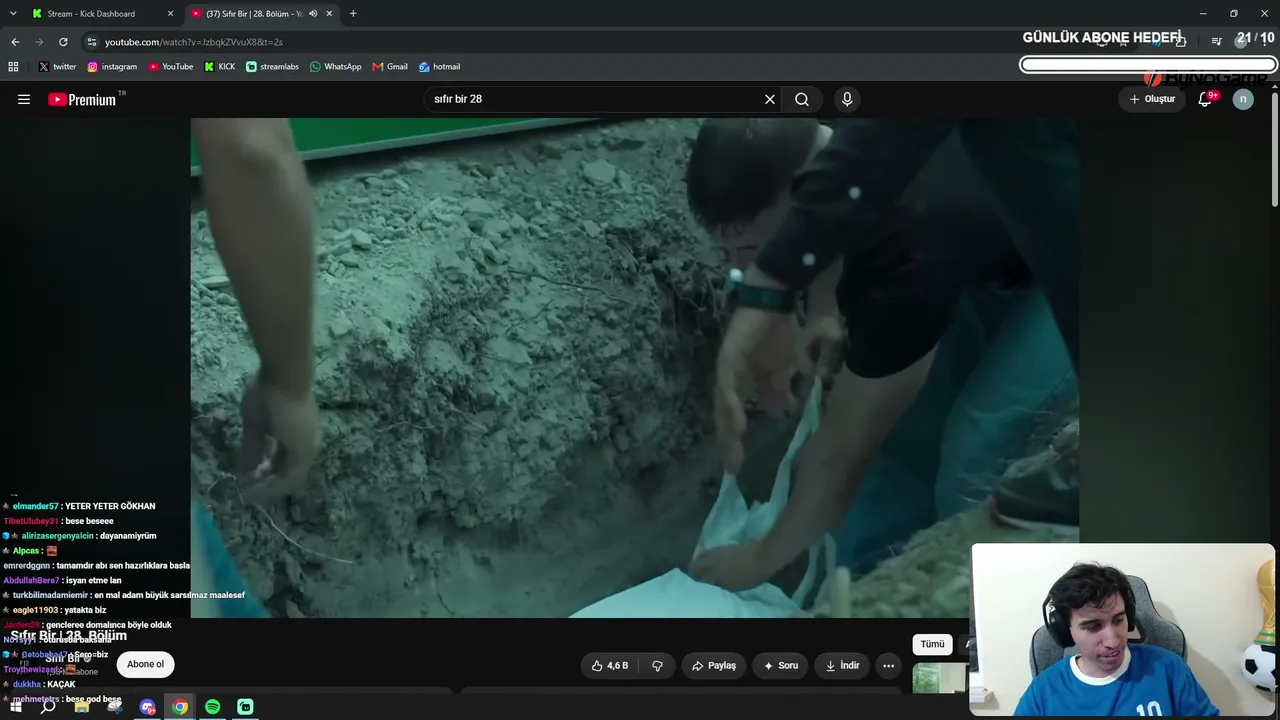Open more actions three-dot menu
This screenshot has height=720, width=1280.
888,666
